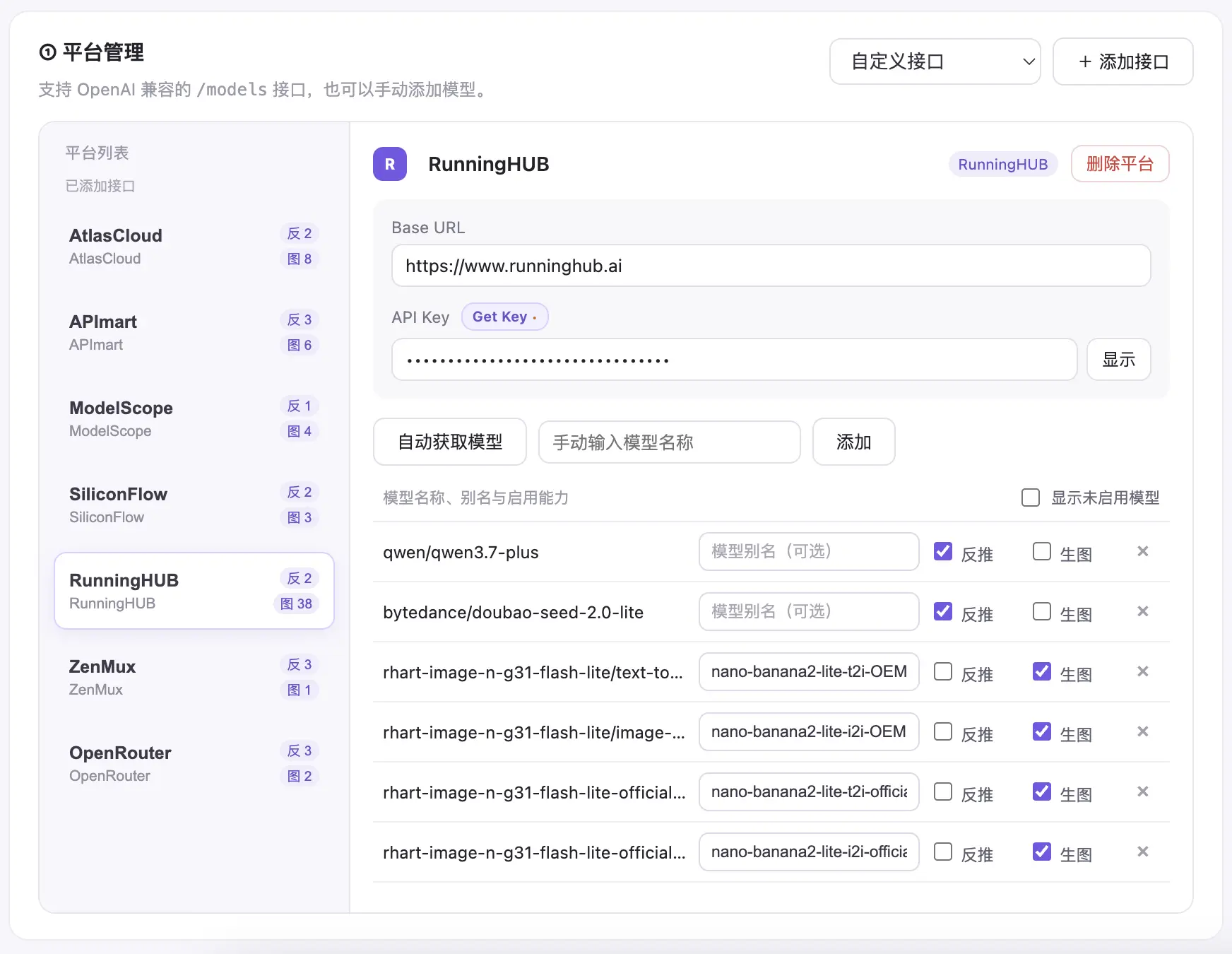
Task: Click 删除平台 to delete platform
Action: [x=1120, y=164]
